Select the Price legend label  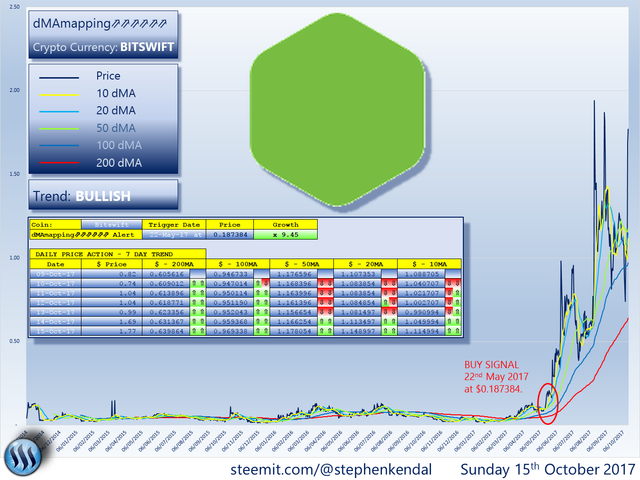(108, 76)
